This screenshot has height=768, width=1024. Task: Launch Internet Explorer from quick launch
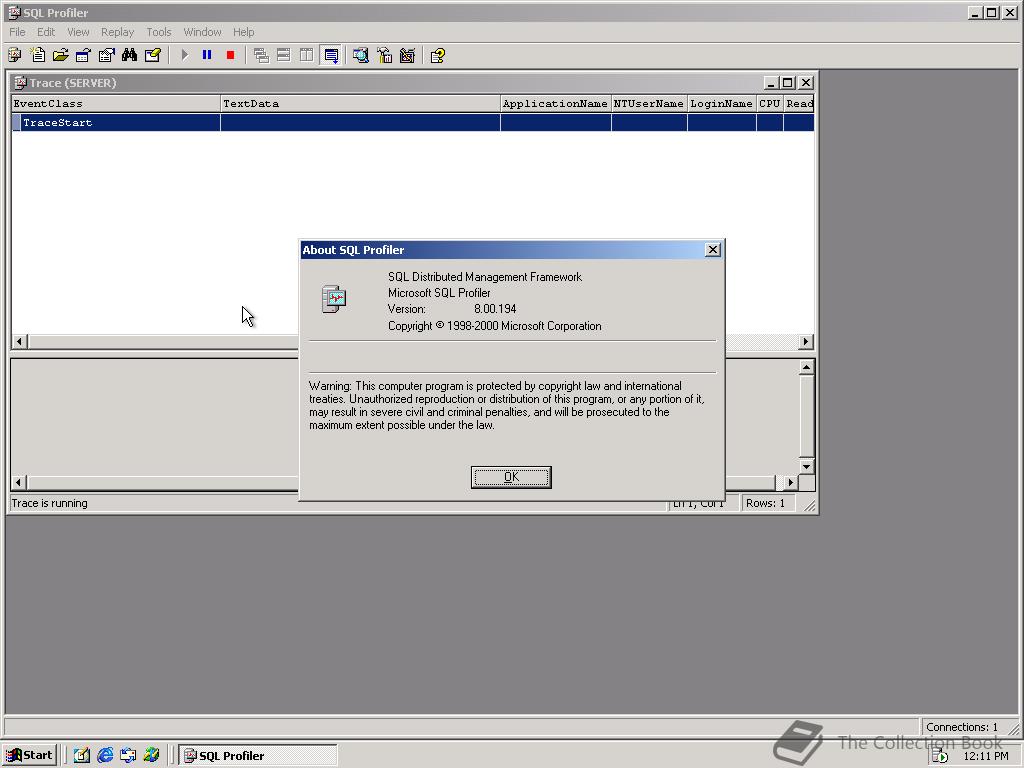coord(105,756)
